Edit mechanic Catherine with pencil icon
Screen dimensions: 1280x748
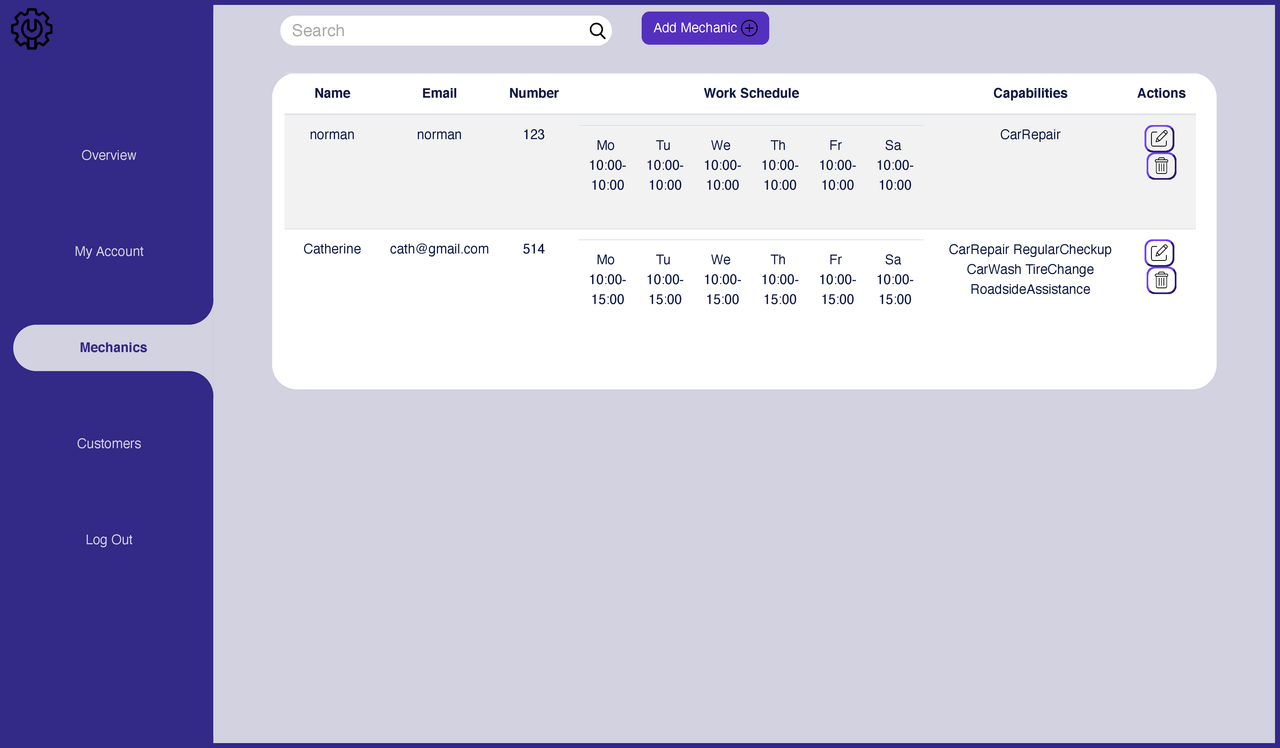[1160, 253]
